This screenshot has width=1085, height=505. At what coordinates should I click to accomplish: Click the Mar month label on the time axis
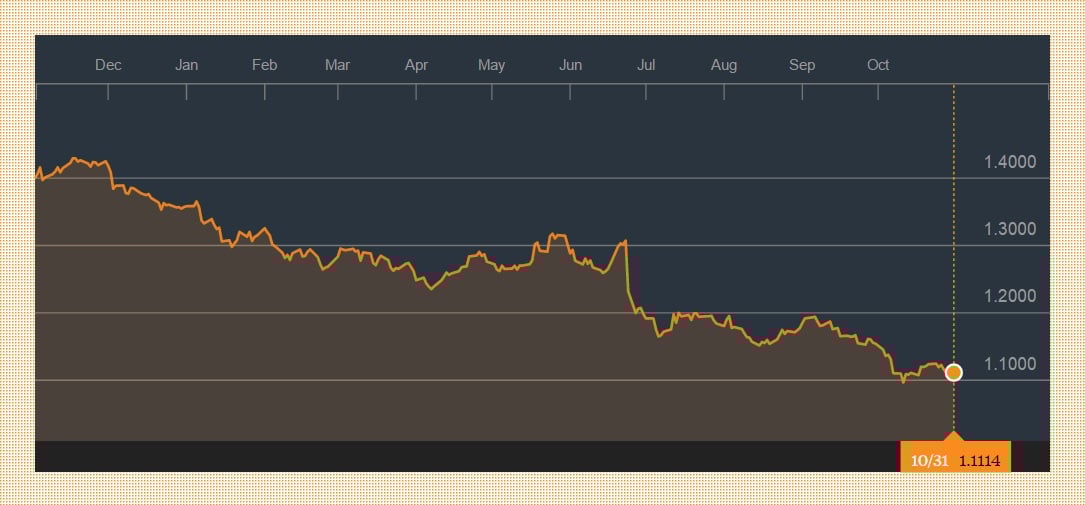338,65
